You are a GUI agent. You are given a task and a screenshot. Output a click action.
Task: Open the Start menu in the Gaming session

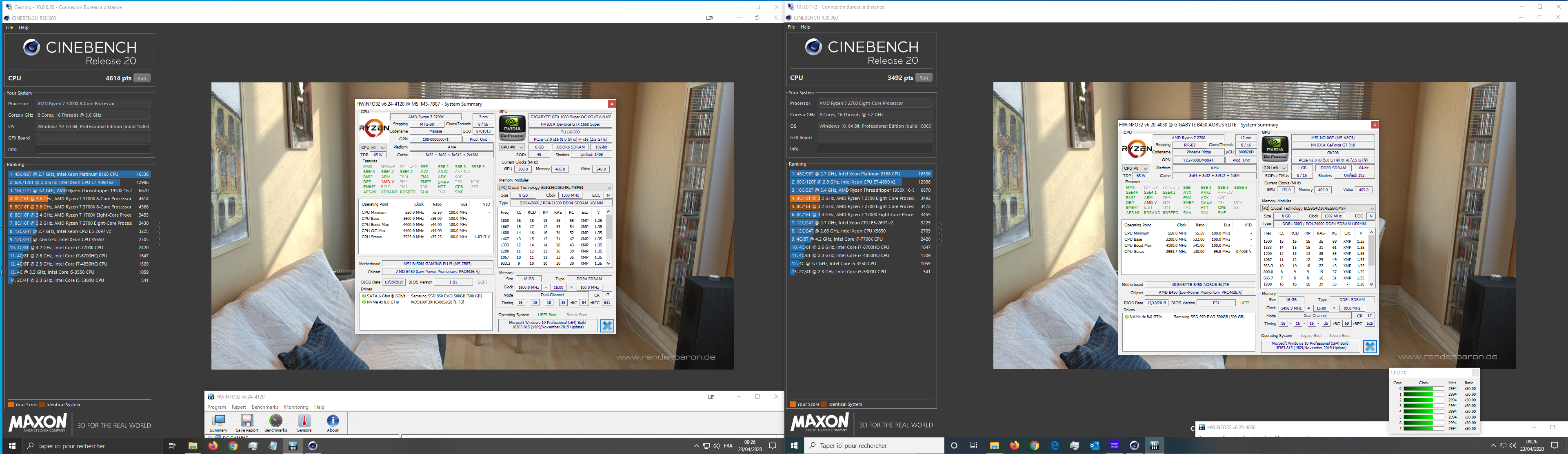click(x=11, y=446)
